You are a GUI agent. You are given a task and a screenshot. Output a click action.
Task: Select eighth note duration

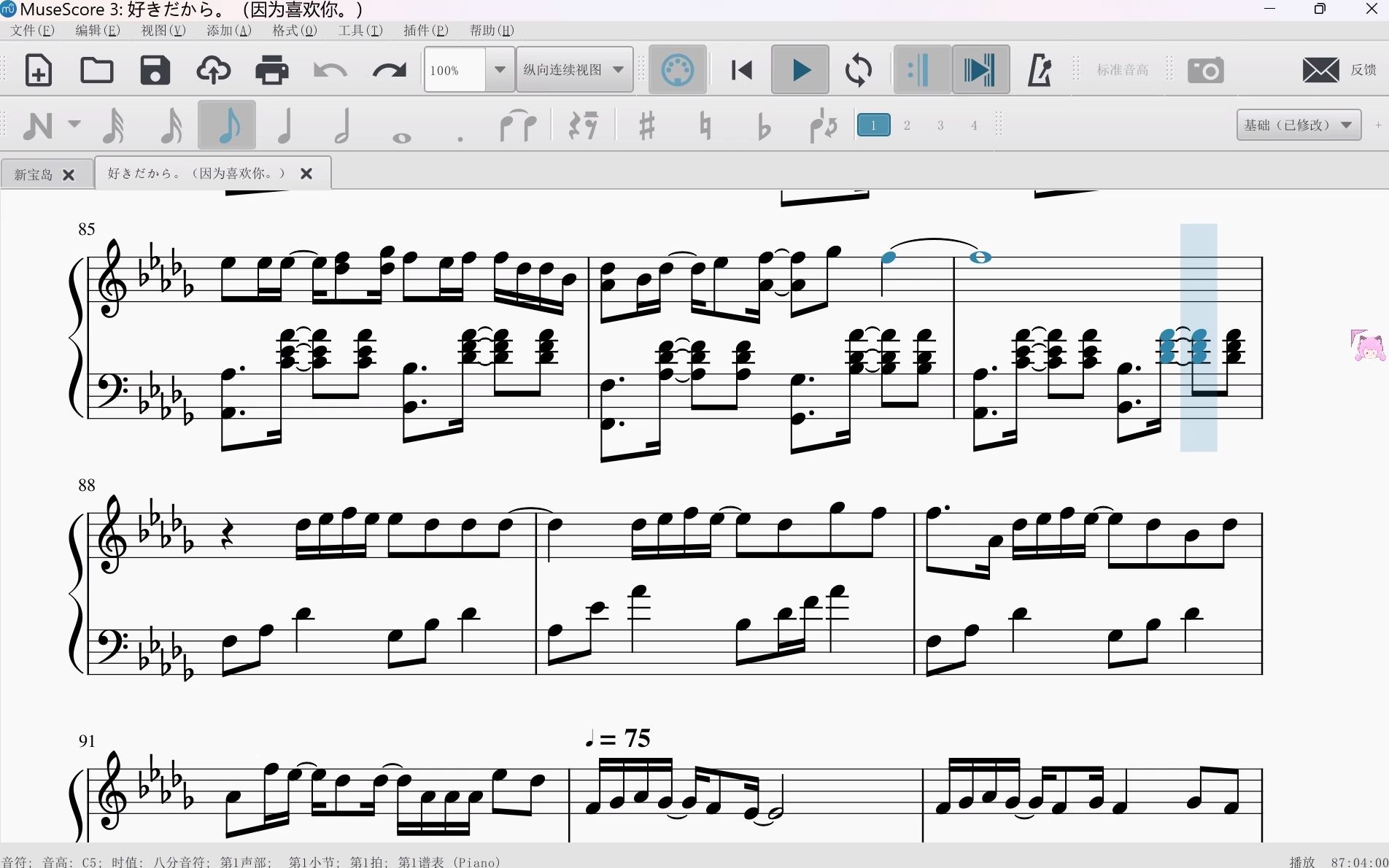227,125
